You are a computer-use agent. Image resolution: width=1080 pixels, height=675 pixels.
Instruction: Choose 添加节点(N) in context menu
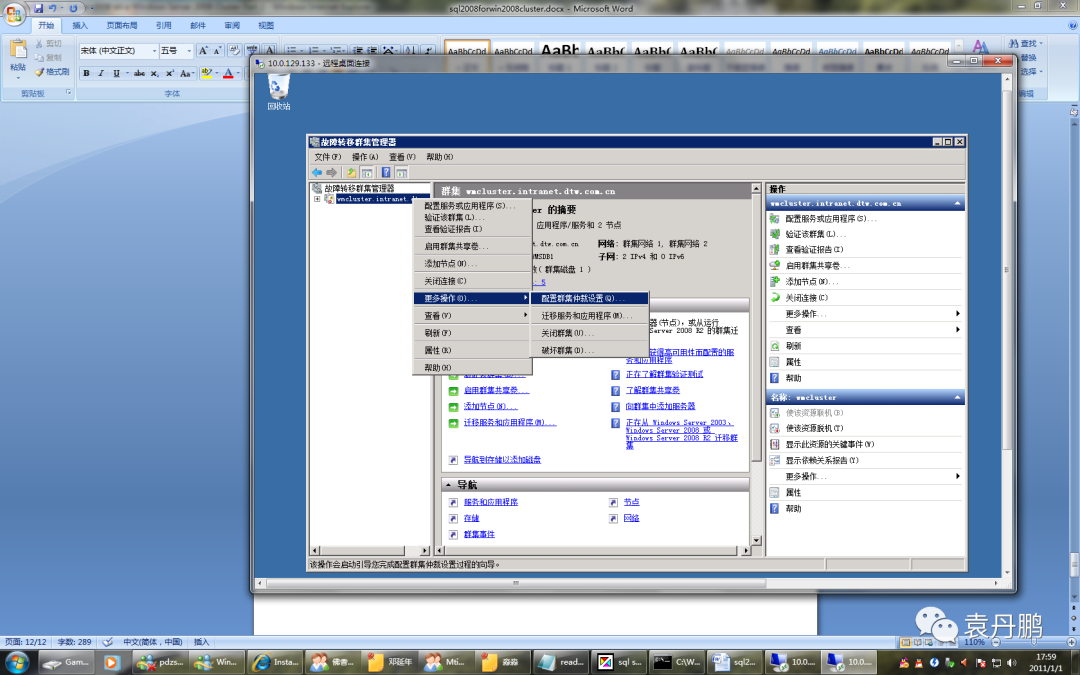472,263
